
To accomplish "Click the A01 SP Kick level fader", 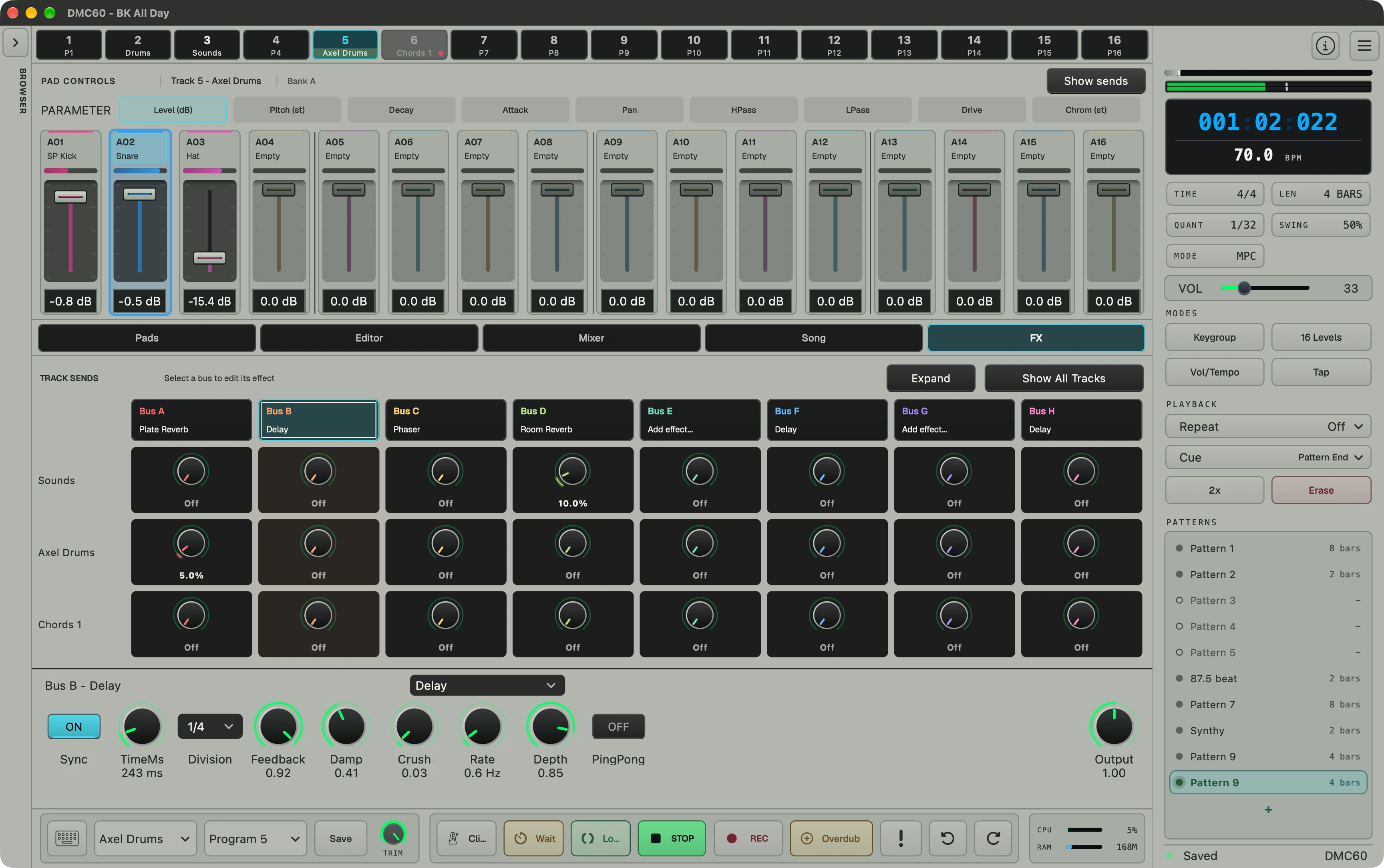I will click(70, 197).
